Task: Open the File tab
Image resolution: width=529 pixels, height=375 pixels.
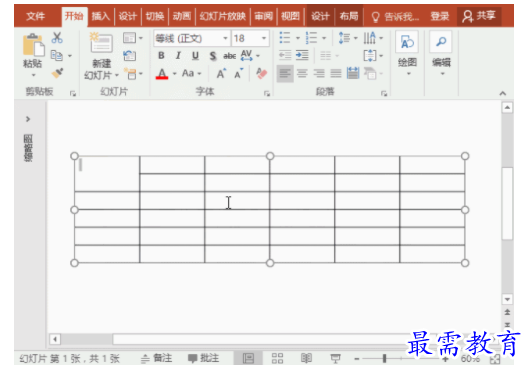Action: 35,16
